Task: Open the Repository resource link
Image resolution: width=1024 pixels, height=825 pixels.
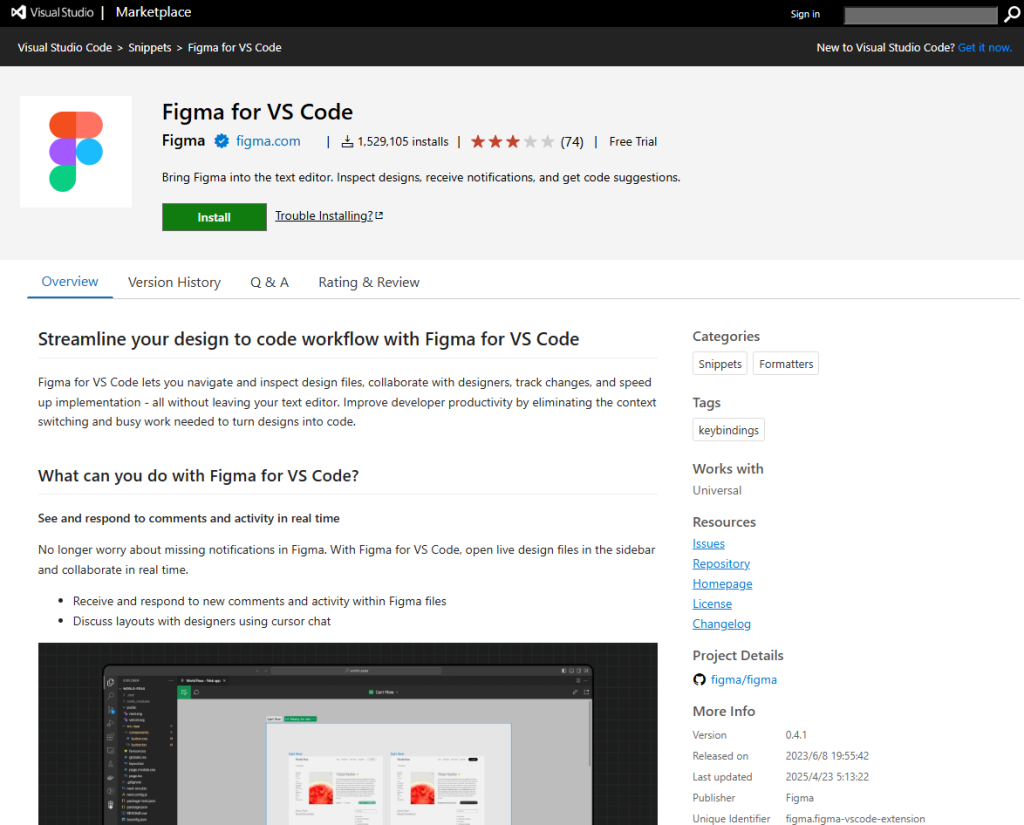Action: (721, 564)
